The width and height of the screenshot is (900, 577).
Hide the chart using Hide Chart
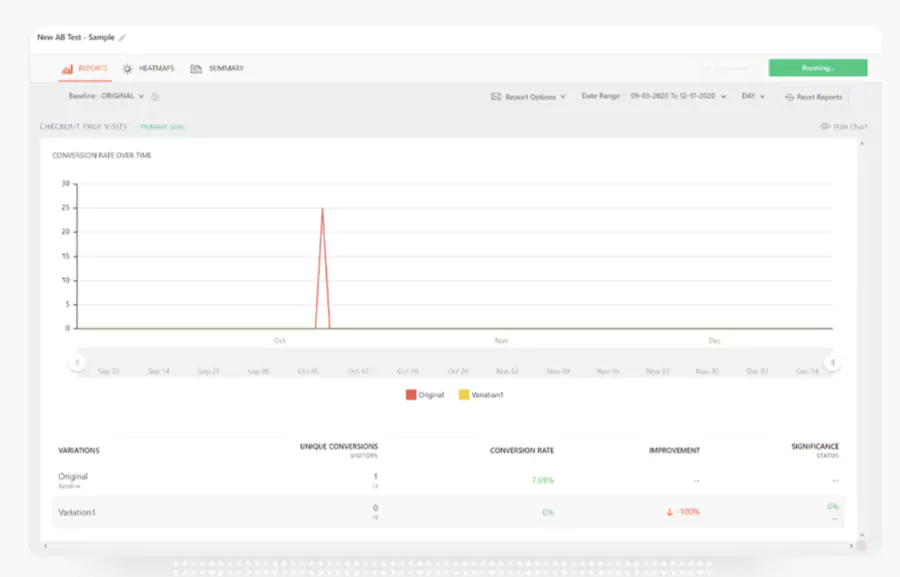(852, 127)
